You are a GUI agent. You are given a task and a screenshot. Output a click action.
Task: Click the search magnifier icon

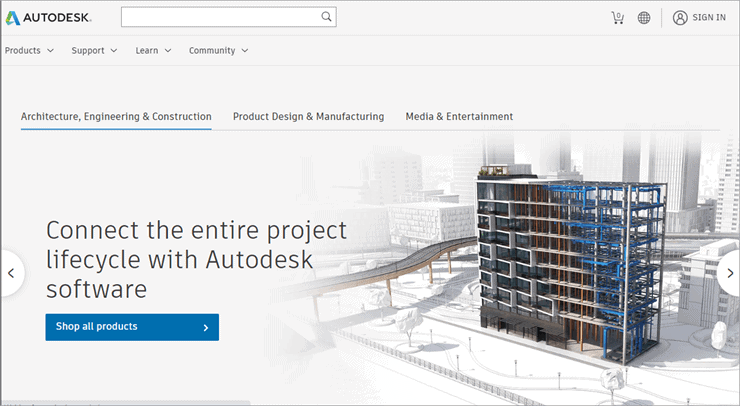[326, 17]
